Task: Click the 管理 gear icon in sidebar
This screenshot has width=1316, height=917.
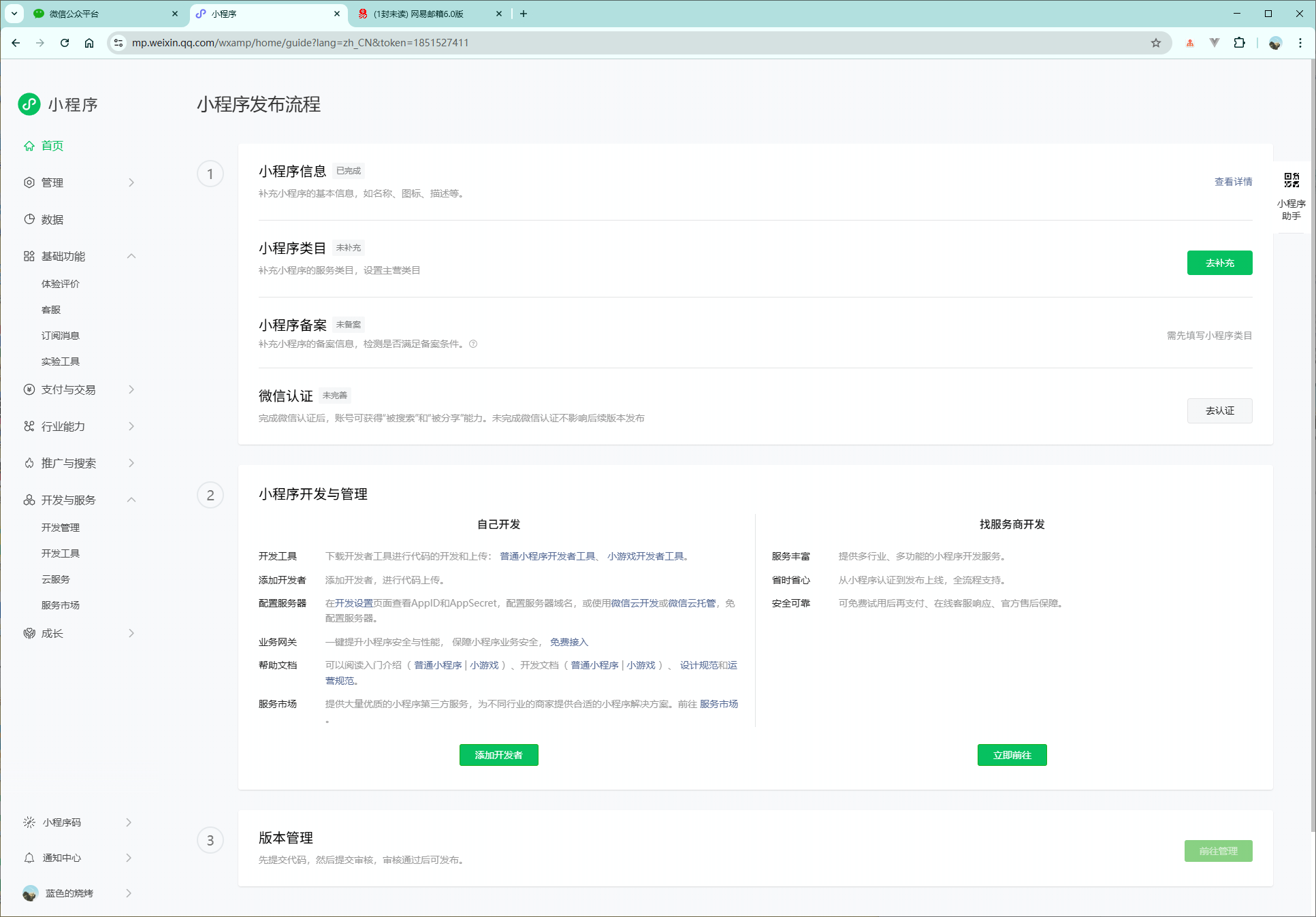Action: pos(29,182)
